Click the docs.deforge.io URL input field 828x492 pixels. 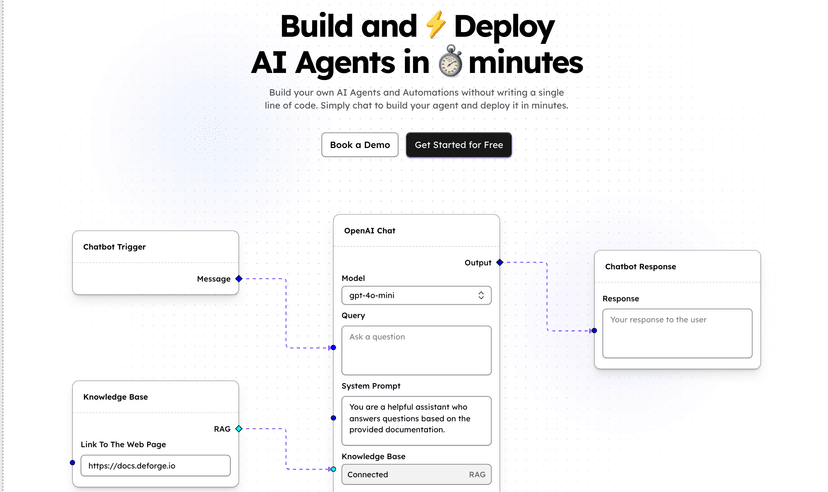155,465
